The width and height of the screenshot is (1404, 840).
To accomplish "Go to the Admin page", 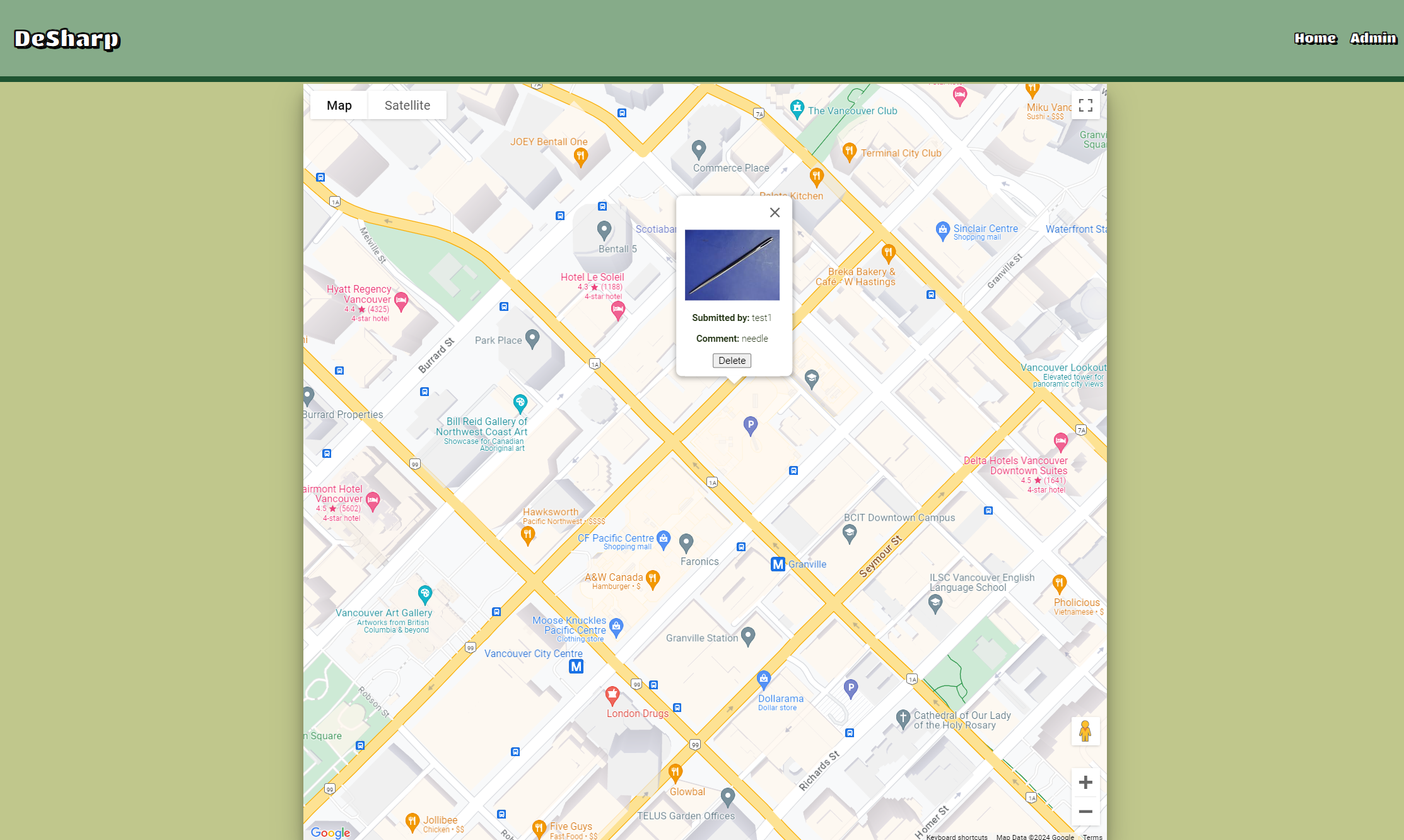I will tap(1373, 38).
